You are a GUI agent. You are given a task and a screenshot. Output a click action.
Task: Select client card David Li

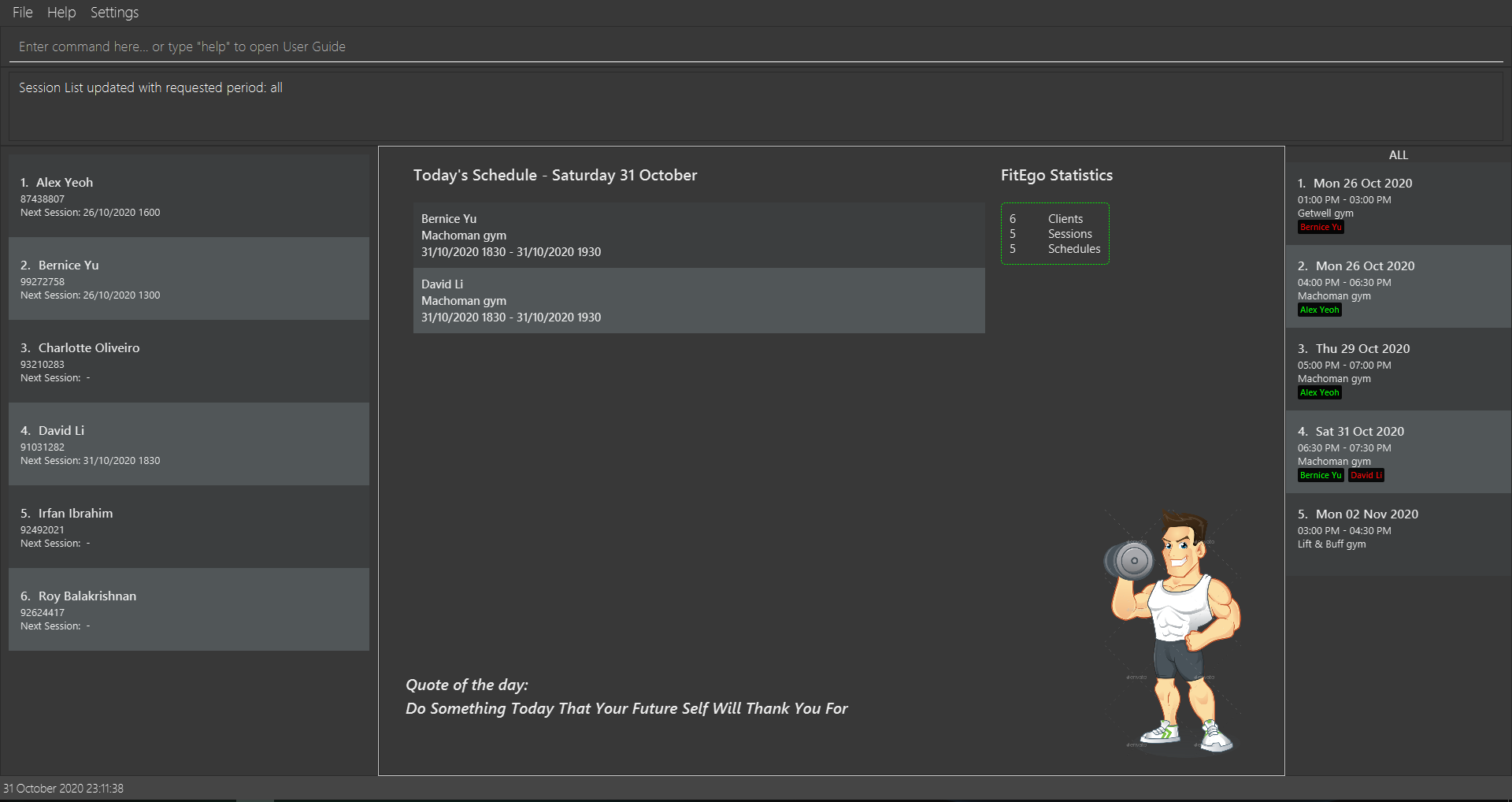coord(189,444)
